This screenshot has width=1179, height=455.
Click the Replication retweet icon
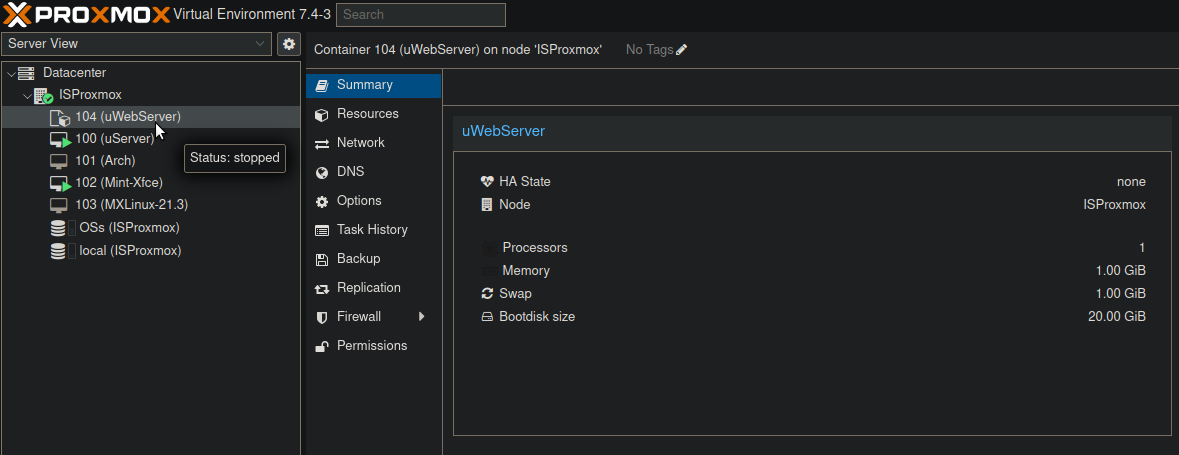coord(322,289)
